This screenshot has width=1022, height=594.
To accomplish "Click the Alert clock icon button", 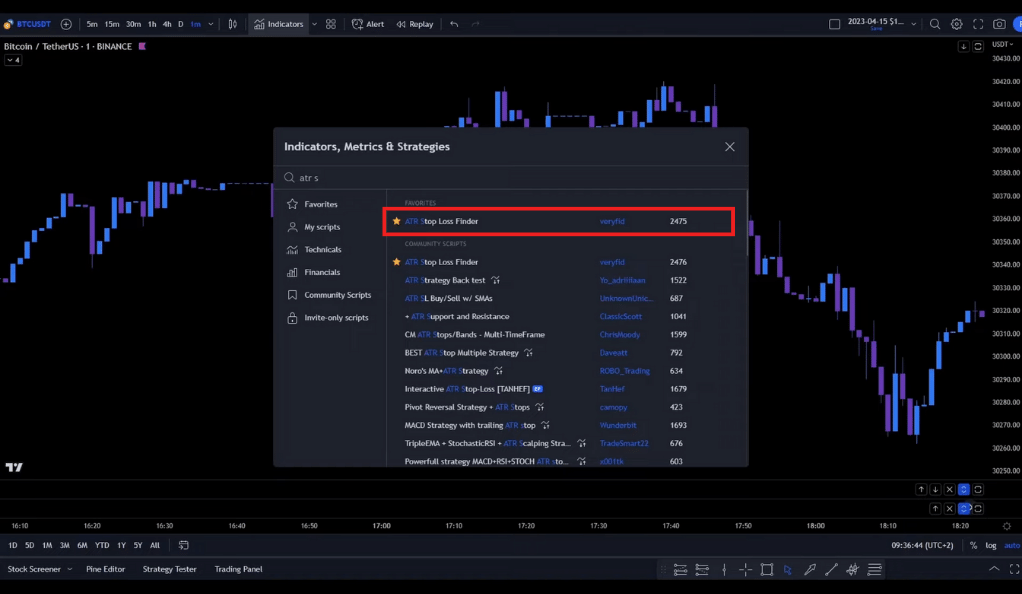I will point(368,24).
